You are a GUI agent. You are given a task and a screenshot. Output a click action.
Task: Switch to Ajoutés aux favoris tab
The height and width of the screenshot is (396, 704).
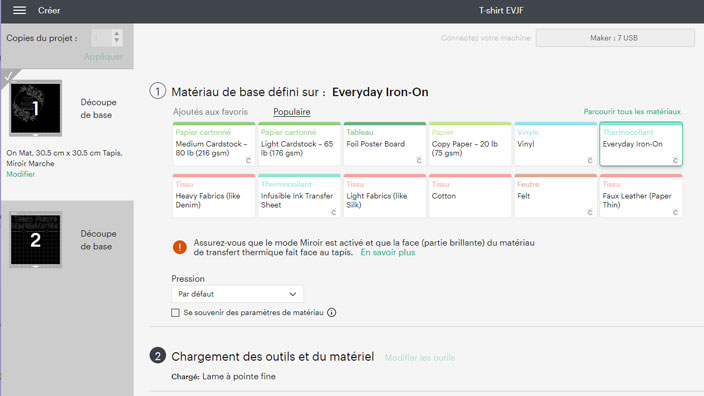[x=210, y=112]
